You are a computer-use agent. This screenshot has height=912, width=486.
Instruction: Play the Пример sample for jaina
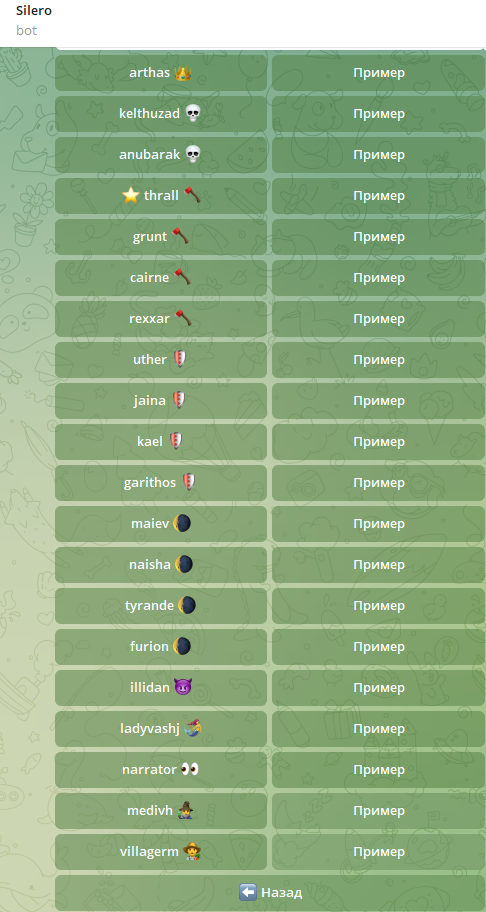point(378,401)
